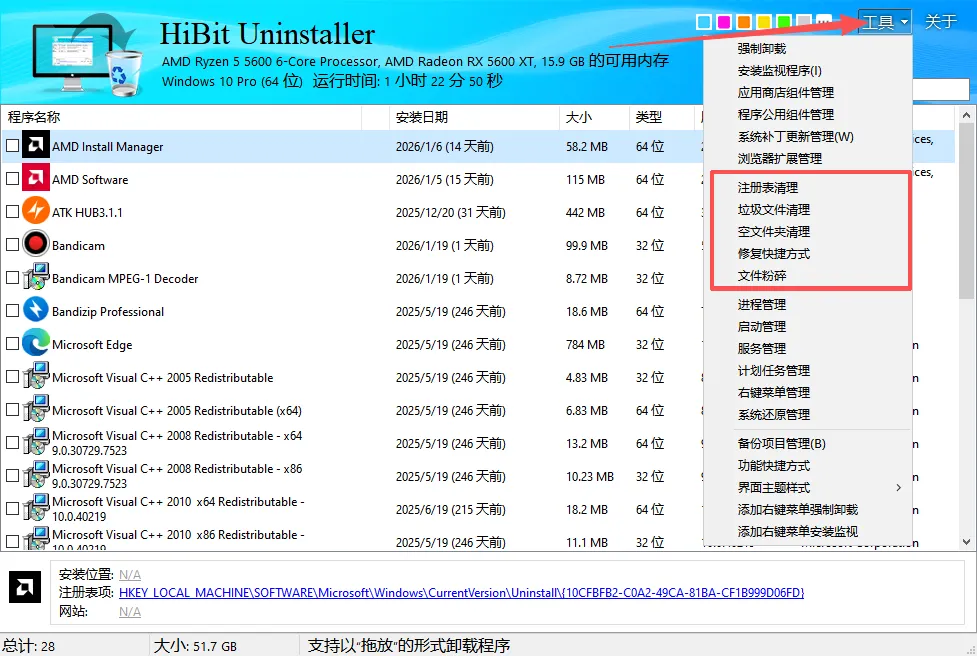The image size is (977, 656).
Task: Check the AMD Install Manager checkbox
Action: (x=12, y=146)
